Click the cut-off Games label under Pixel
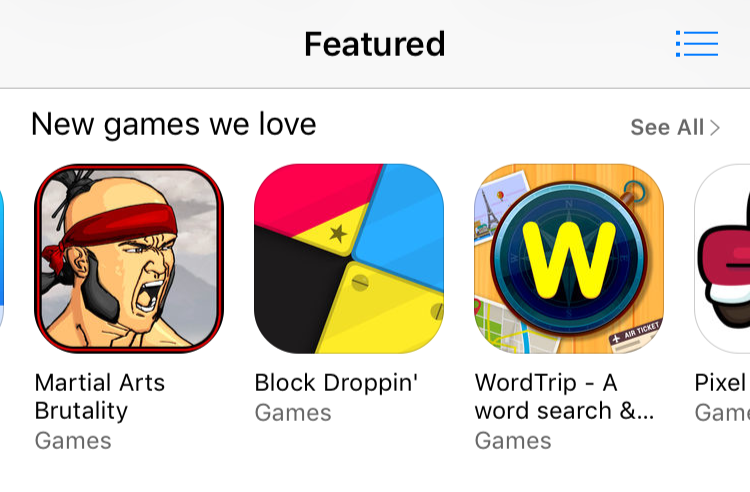The image size is (750, 492). (x=722, y=413)
